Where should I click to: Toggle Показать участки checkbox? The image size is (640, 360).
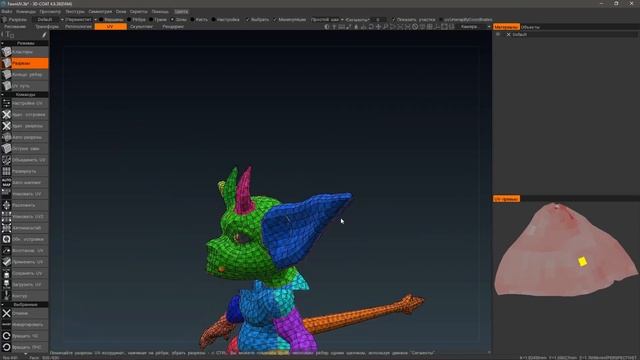click(x=393, y=20)
